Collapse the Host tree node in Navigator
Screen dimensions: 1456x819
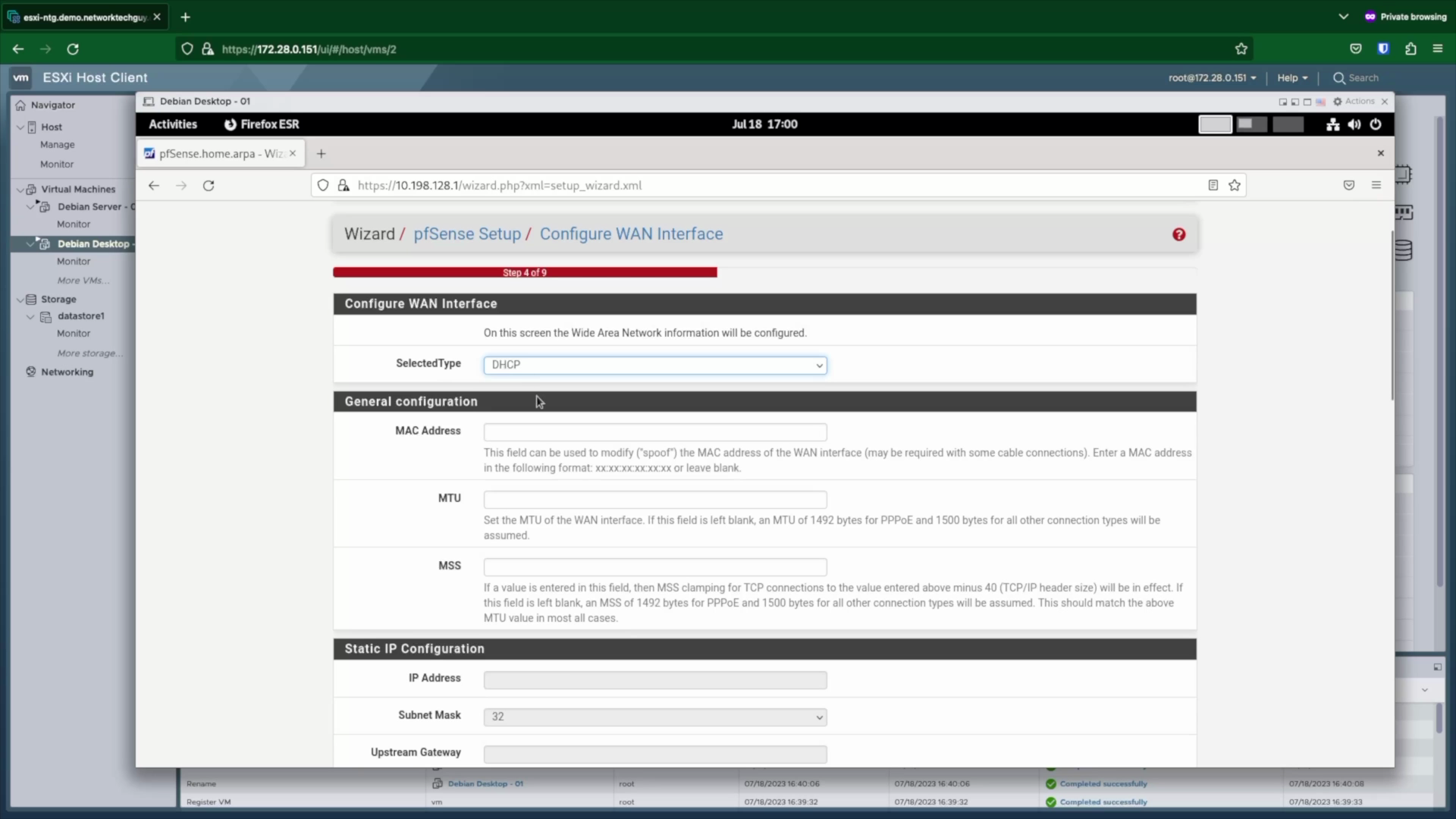[x=20, y=127]
